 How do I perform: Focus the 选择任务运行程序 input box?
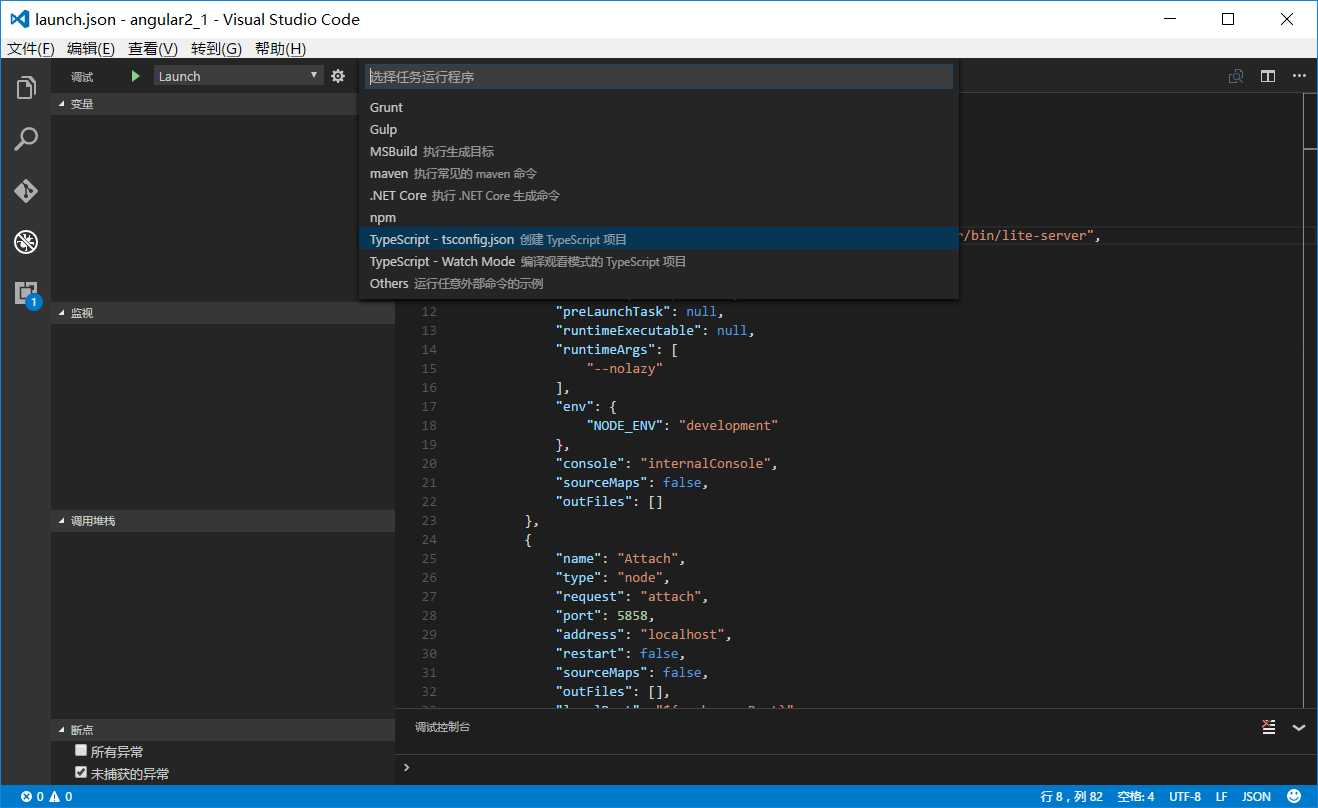(659, 77)
